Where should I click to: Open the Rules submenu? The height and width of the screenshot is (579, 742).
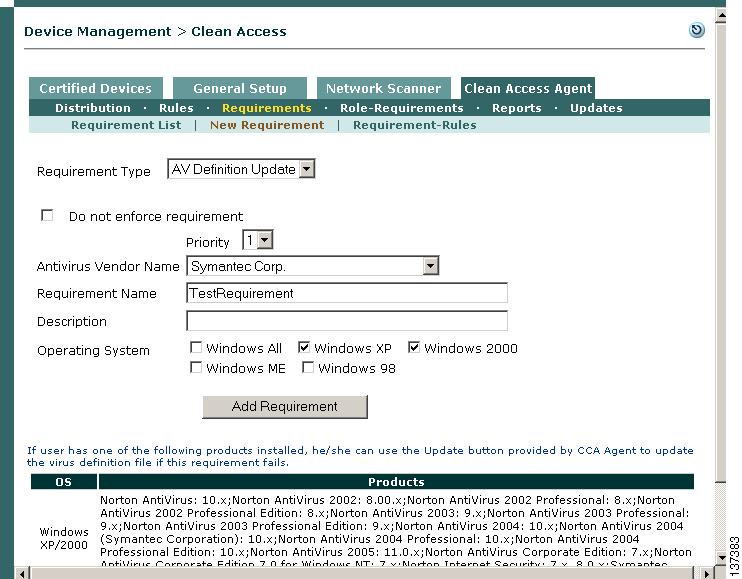click(176, 108)
